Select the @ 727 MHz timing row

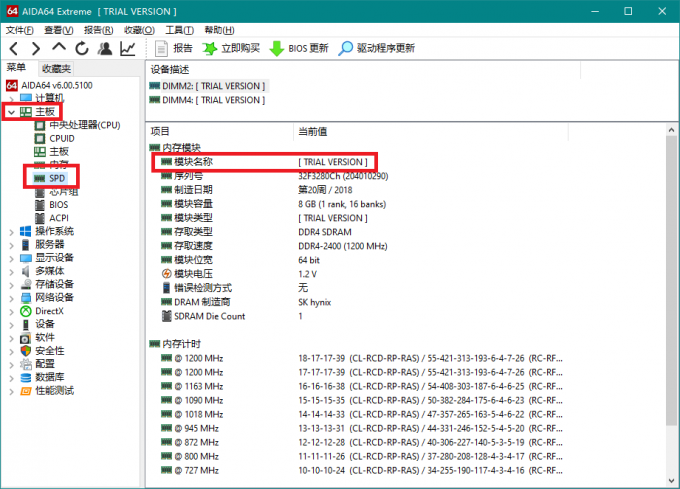(x=362, y=471)
